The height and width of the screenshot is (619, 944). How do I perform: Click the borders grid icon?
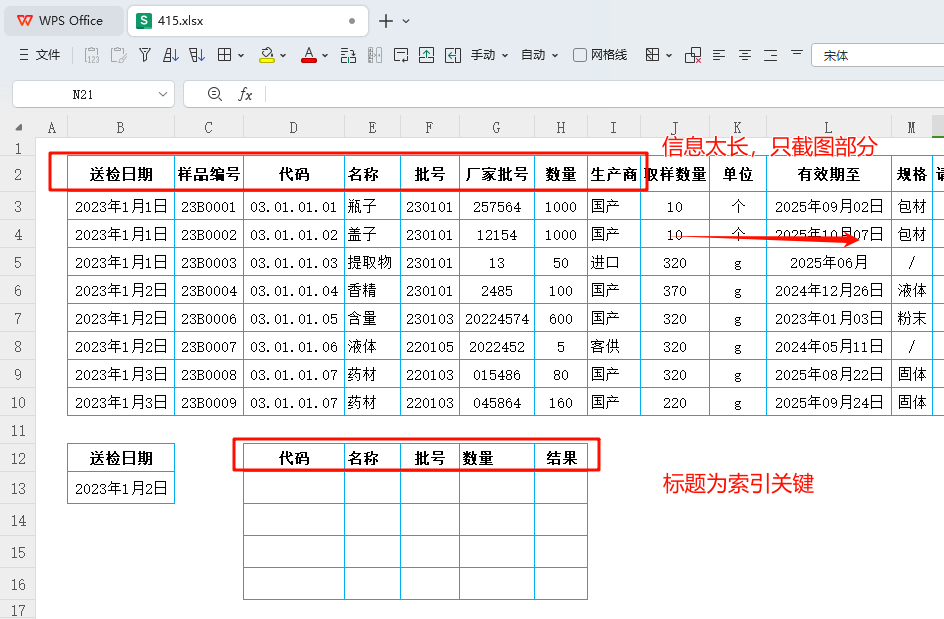[x=225, y=55]
